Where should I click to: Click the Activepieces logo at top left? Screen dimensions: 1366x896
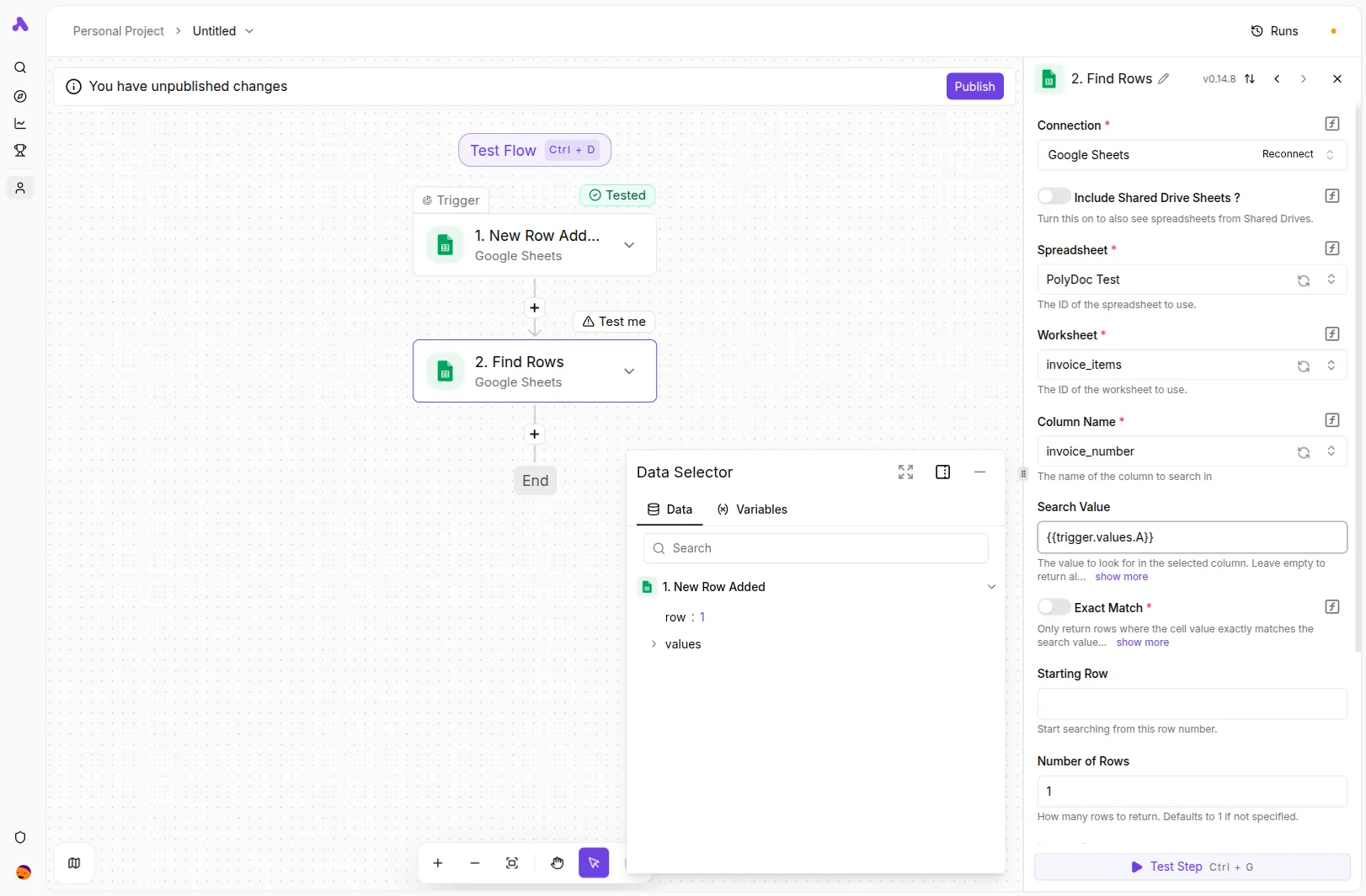click(x=20, y=24)
